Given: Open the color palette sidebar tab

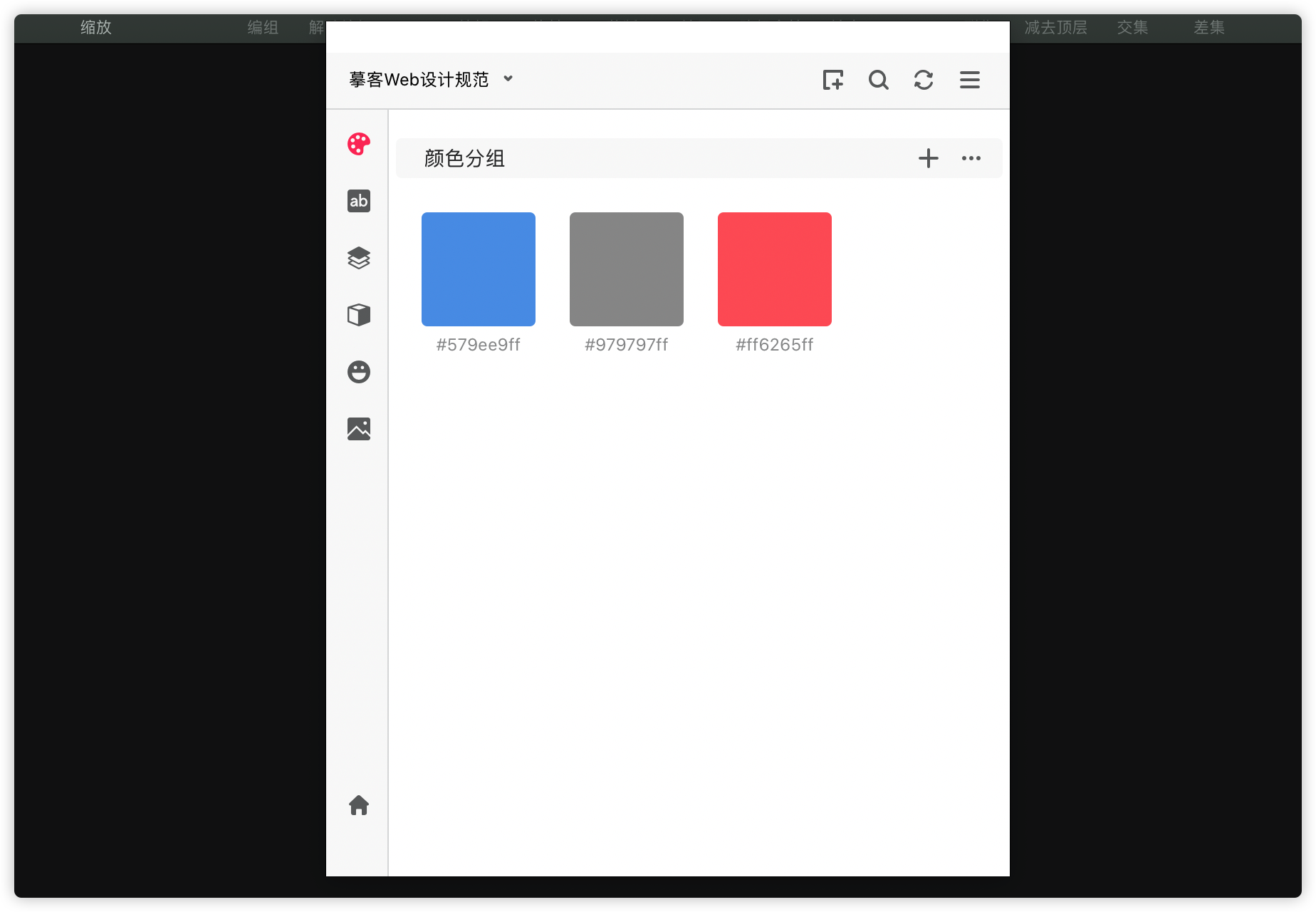Looking at the screenshot, I should 359,144.
